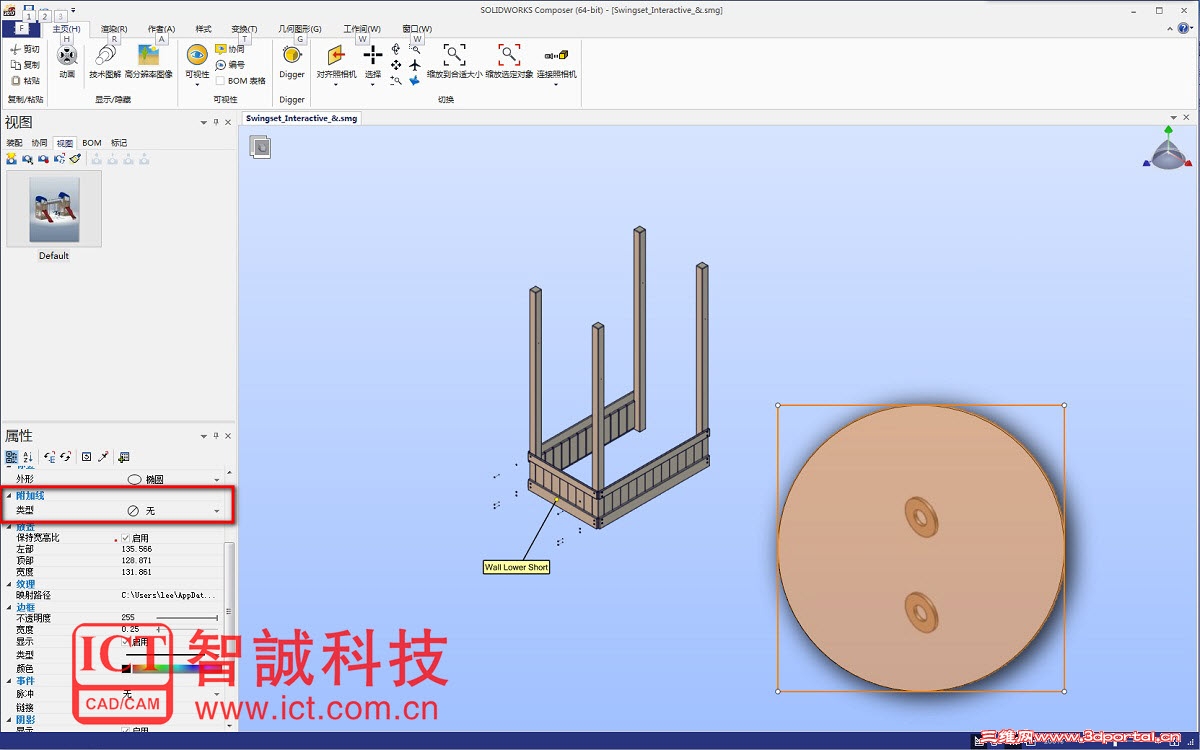Click the 编号 (Callout numbering) button
Image resolution: width=1200 pixels, height=750 pixels.
pyautogui.click(x=230, y=65)
